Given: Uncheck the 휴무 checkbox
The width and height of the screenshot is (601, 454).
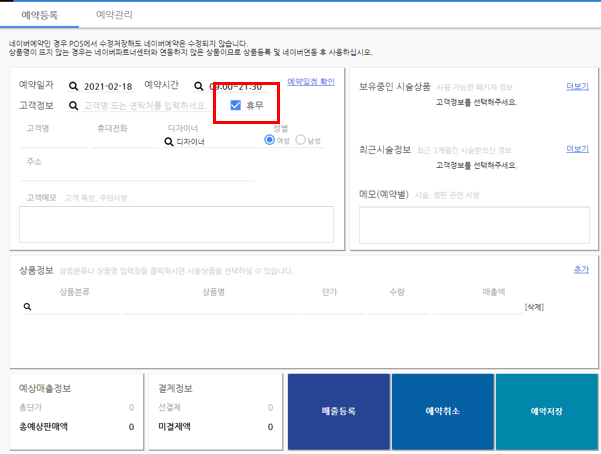Looking at the screenshot, I should pos(235,105).
